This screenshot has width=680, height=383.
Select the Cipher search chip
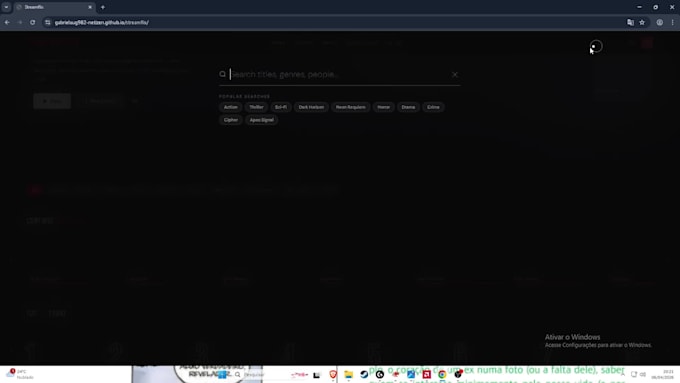pos(230,120)
